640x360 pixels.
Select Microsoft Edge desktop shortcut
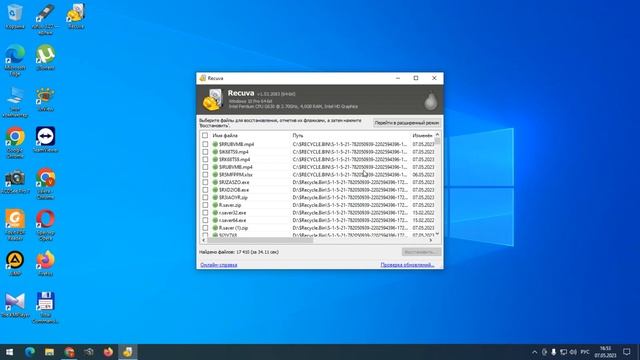pos(15,60)
